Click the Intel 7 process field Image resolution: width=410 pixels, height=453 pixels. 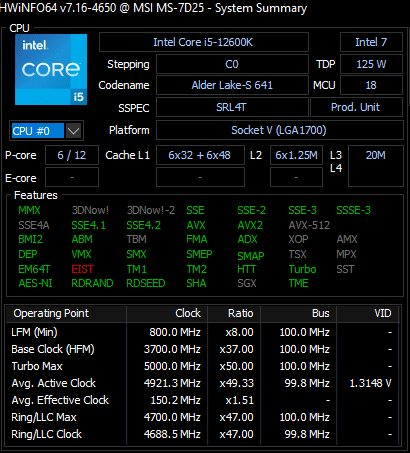[x=371, y=42]
